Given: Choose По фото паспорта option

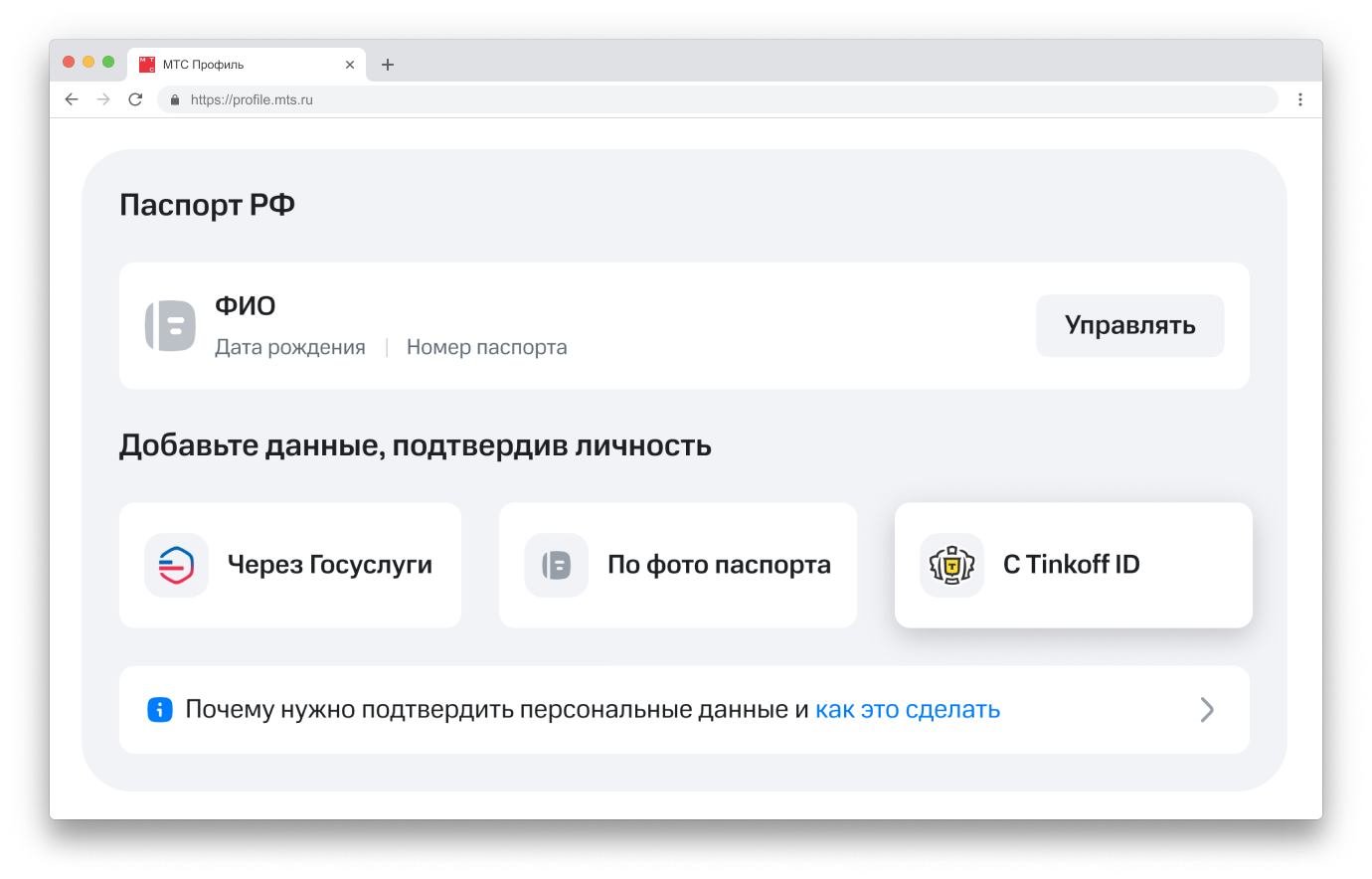Looking at the screenshot, I should [x=678, y=565].
